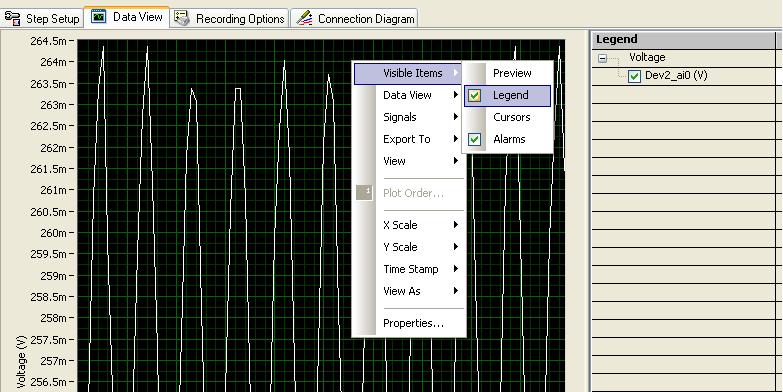Uncheck the Legend visible item

[507, 95]
